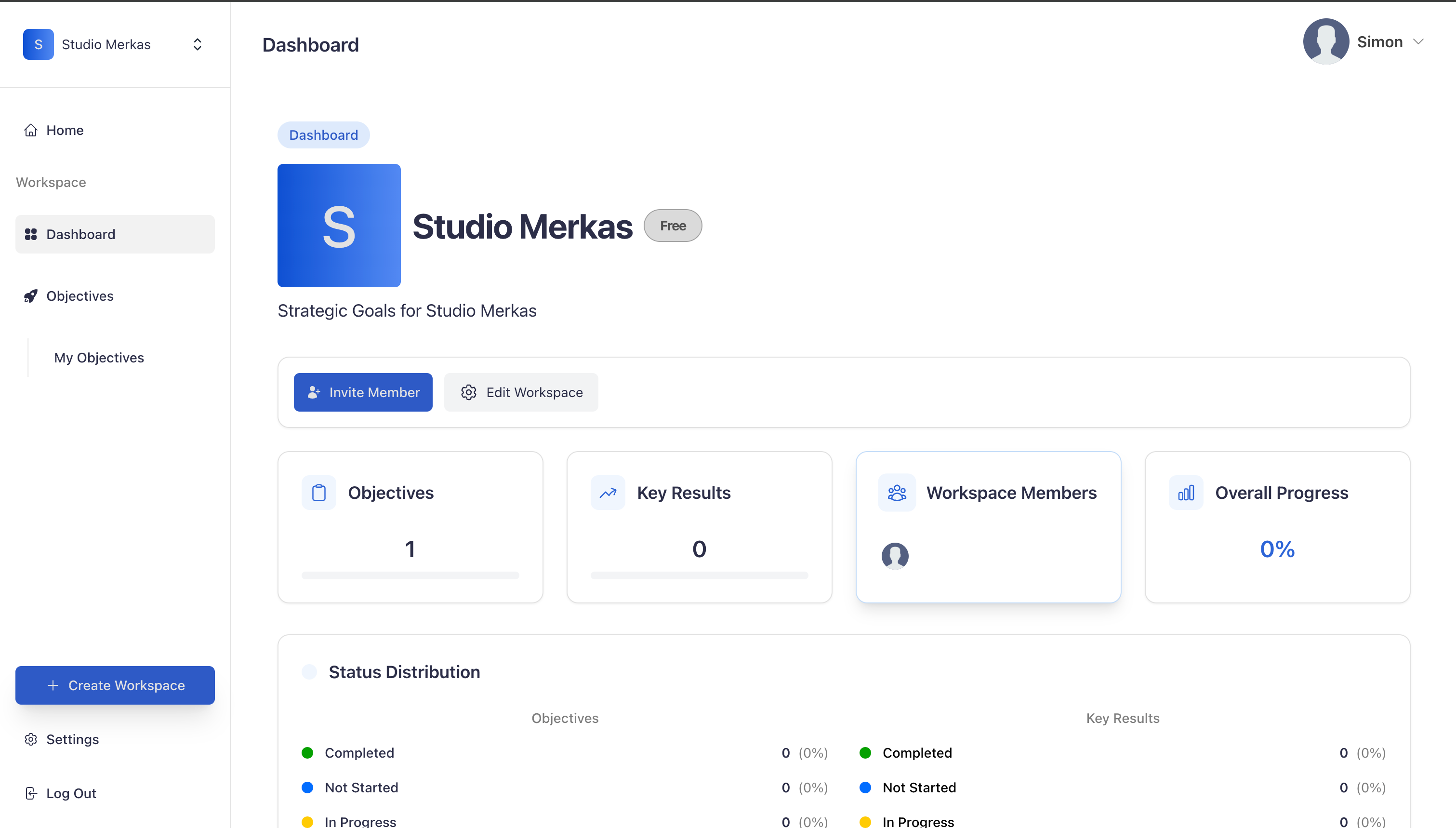Click the Objectives card progress bar
Viewport: 1456px width, 828px height.
coord(410,575)
